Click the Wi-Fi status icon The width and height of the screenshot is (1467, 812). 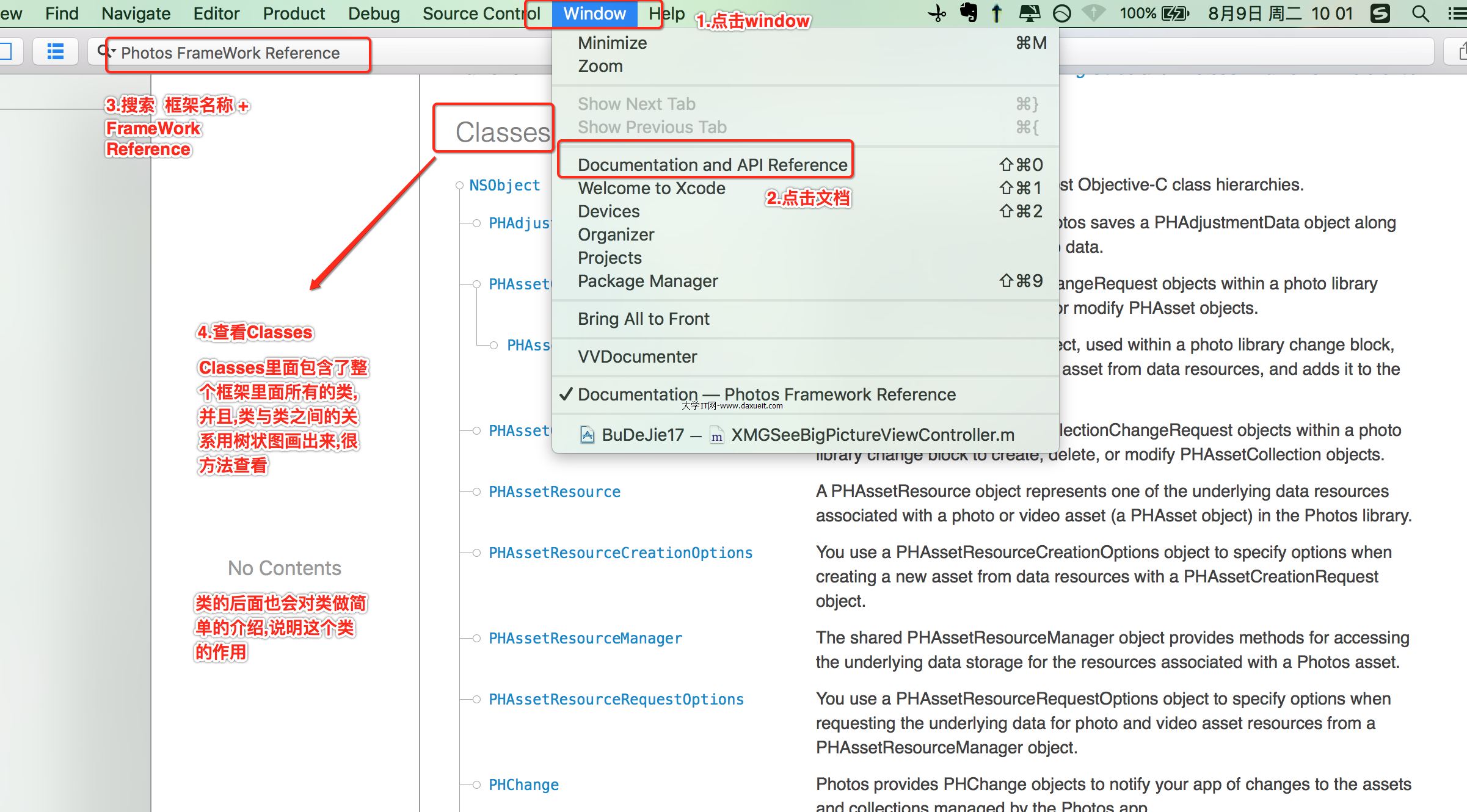(1093, 13)
